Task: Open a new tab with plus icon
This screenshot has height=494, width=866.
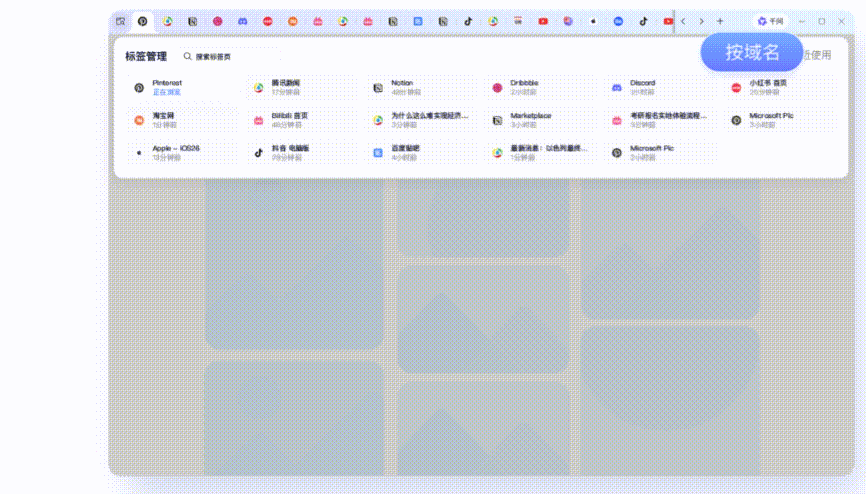Action: (x=720, y=21)
